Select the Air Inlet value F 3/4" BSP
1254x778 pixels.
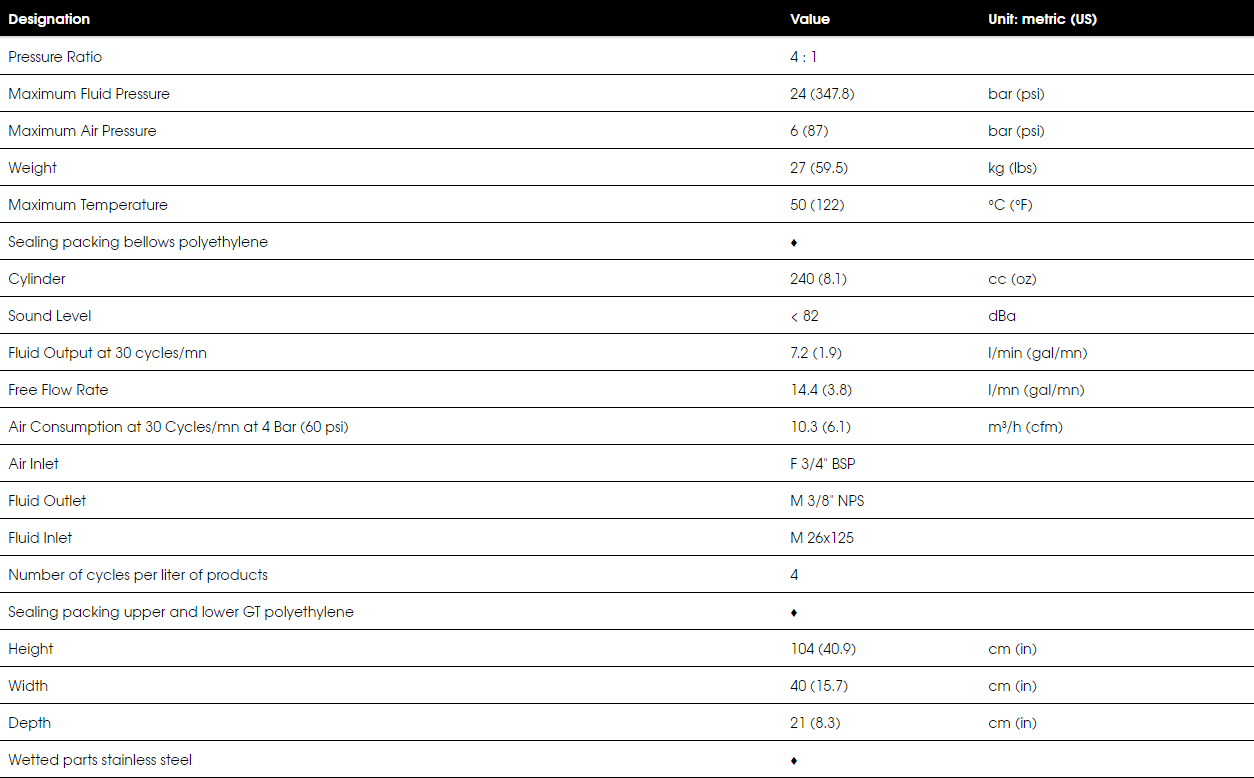click(x=823, y=464)
